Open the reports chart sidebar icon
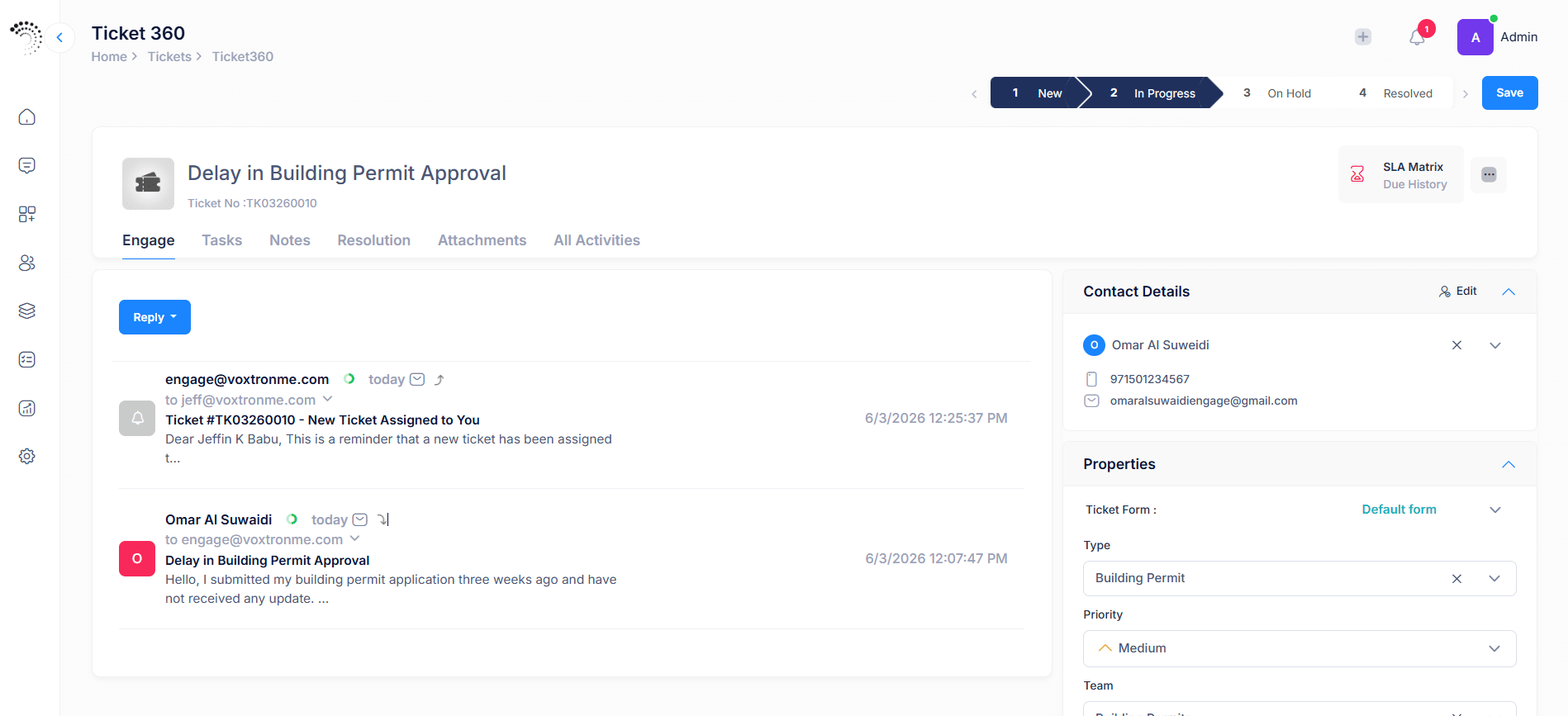1568x716 pixels. 27,408
